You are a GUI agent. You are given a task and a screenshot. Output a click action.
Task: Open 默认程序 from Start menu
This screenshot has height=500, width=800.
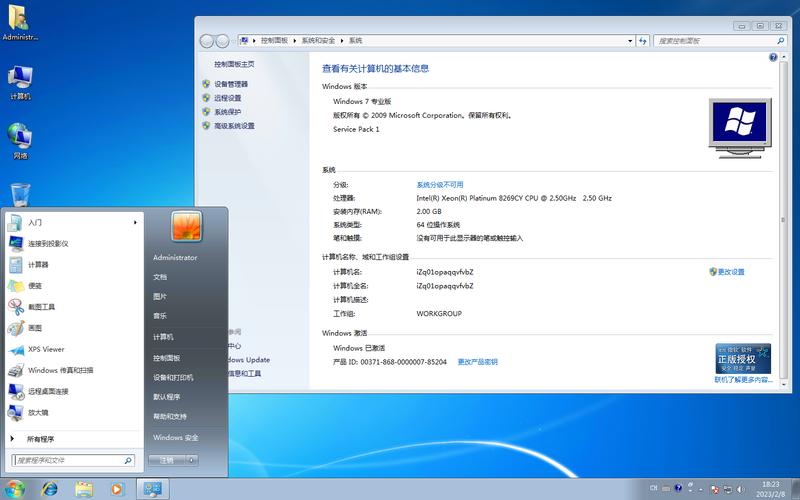tap(166, 397)
